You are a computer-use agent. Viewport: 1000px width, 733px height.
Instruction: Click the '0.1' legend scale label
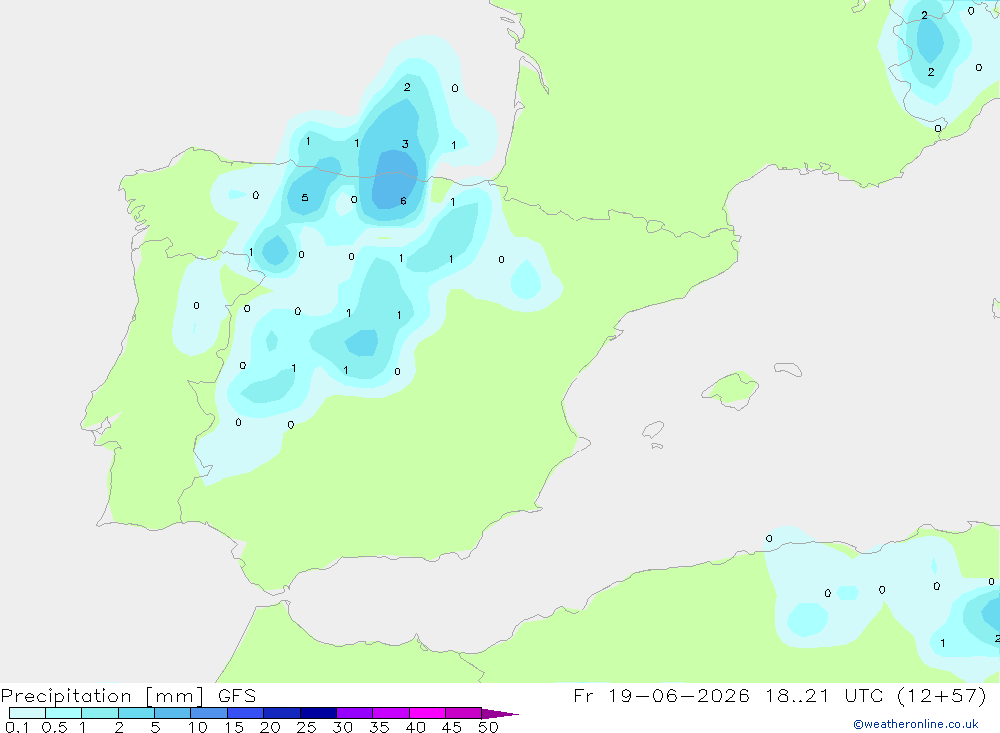[x=17, y=727]
